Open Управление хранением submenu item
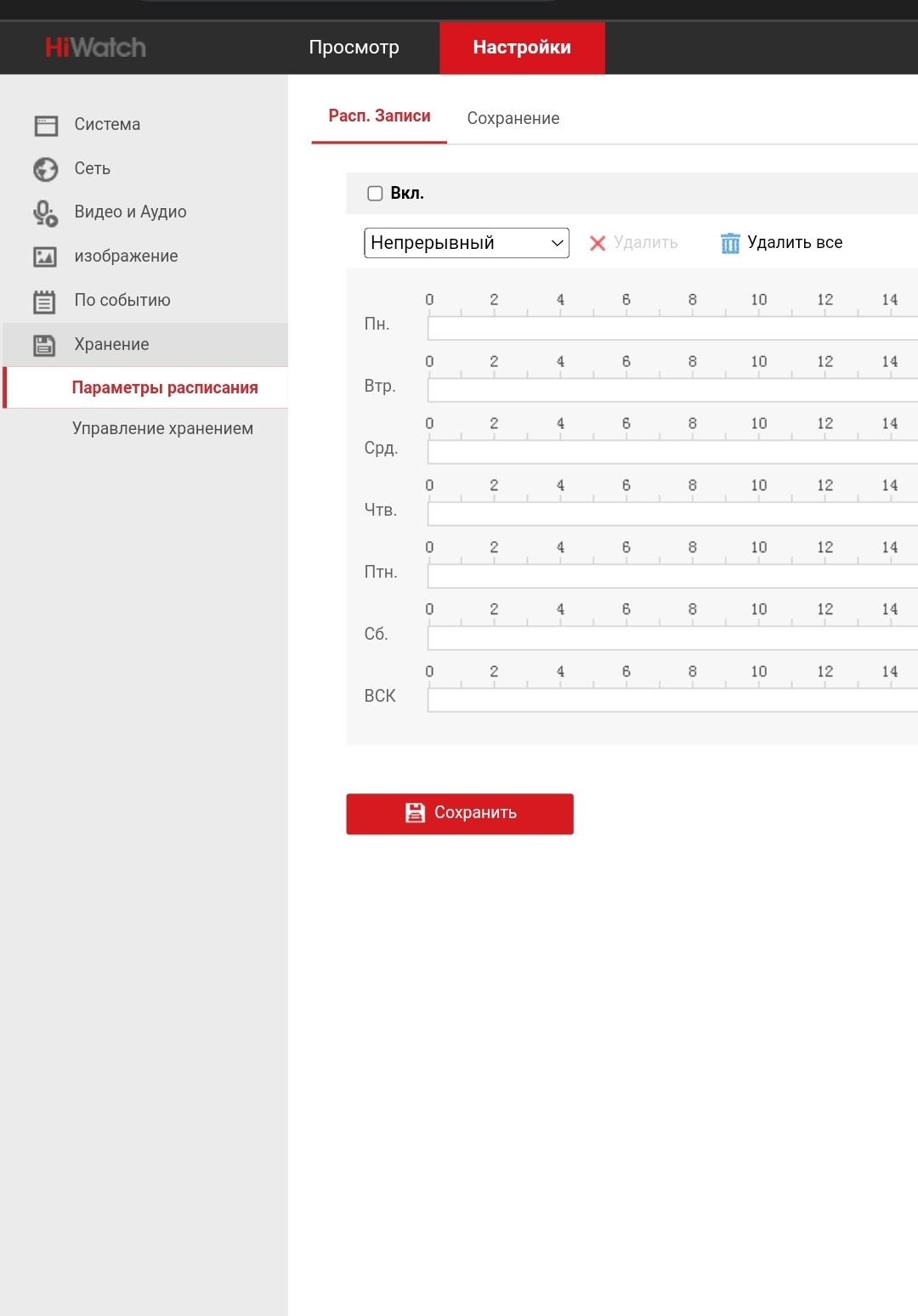 [162, 428]
